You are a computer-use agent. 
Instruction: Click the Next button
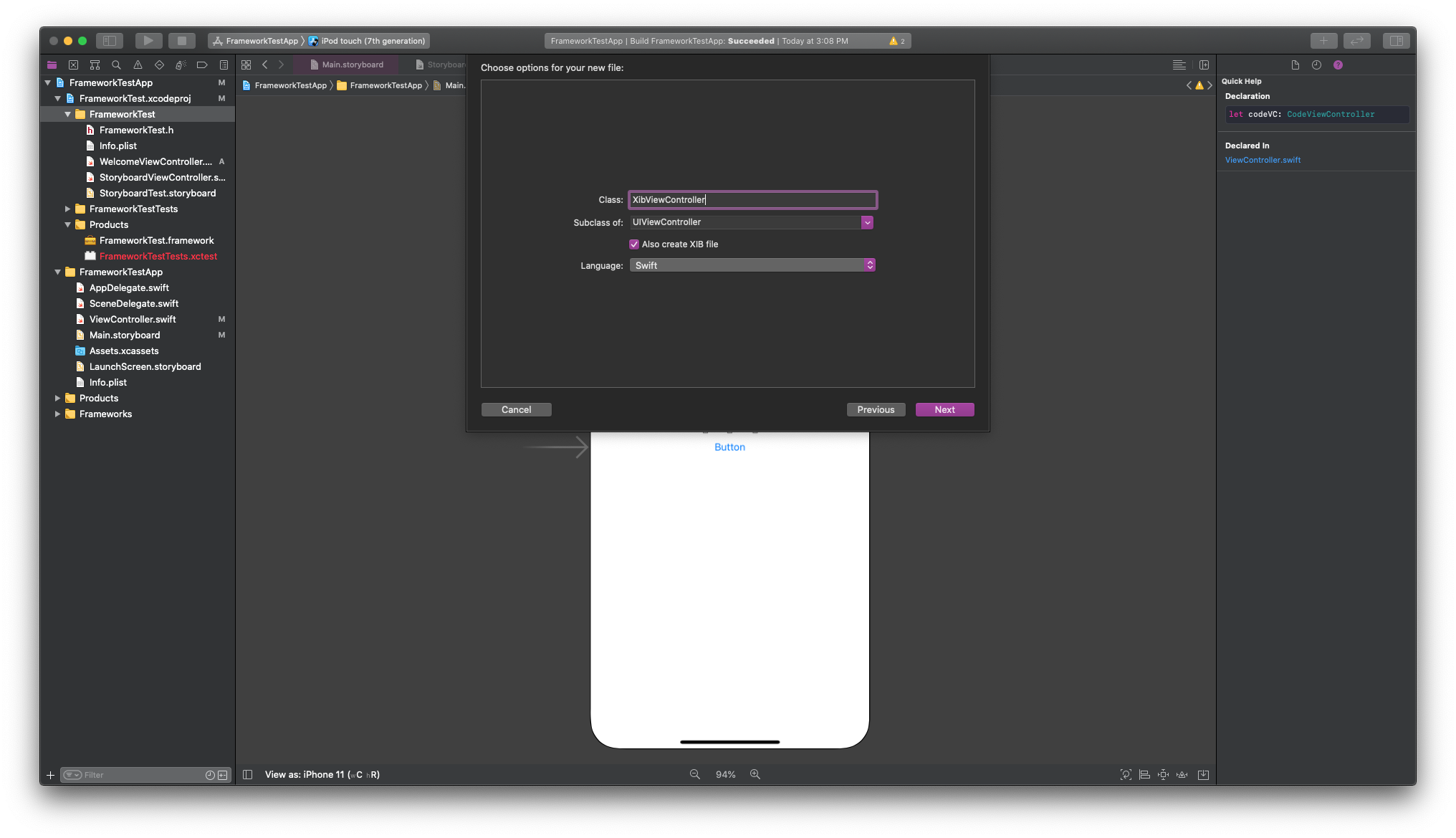[944, 409]
